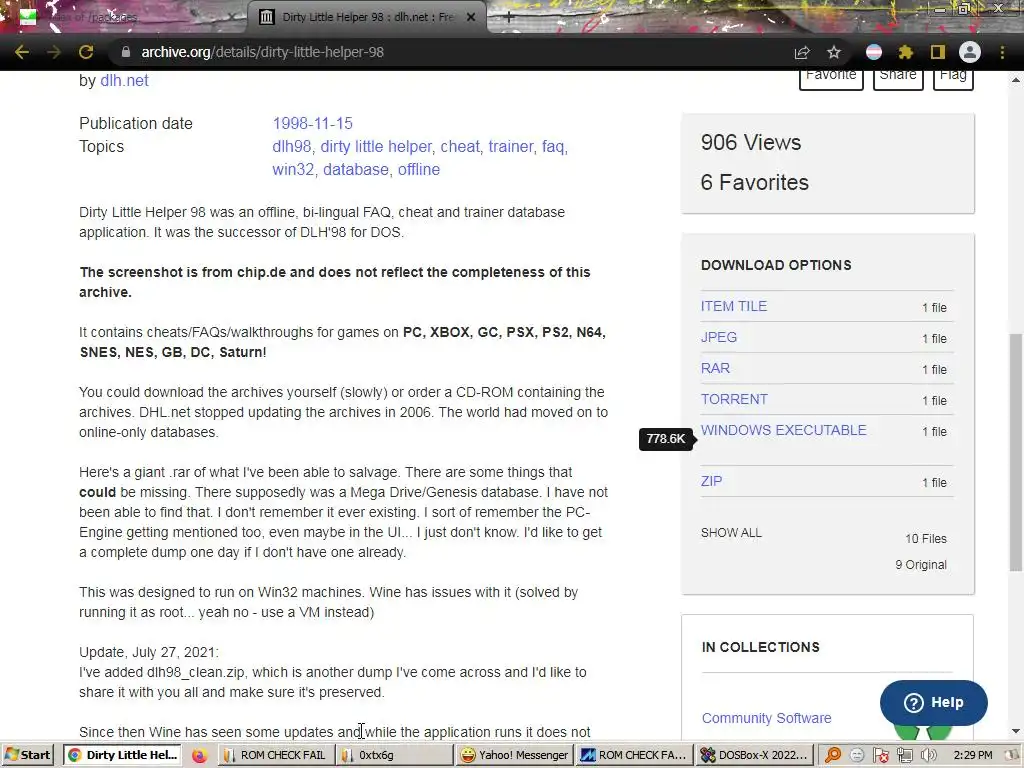Switch to Yahoo! Messenger taskbar window
Image resolution: width=1024 pixels, height=768 pixels.
[514, 755]
